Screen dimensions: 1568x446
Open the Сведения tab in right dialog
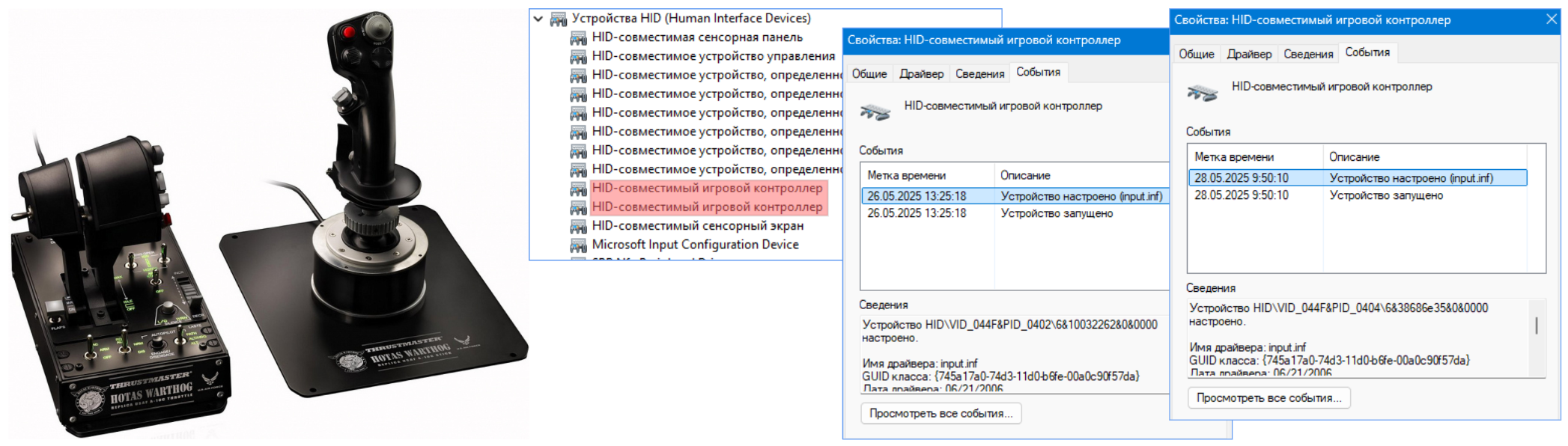tap(1308, 53)
